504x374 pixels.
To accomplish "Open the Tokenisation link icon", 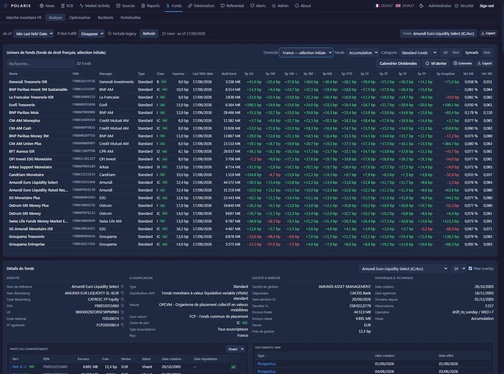I will pyautogui.click(x=190, y=6).
